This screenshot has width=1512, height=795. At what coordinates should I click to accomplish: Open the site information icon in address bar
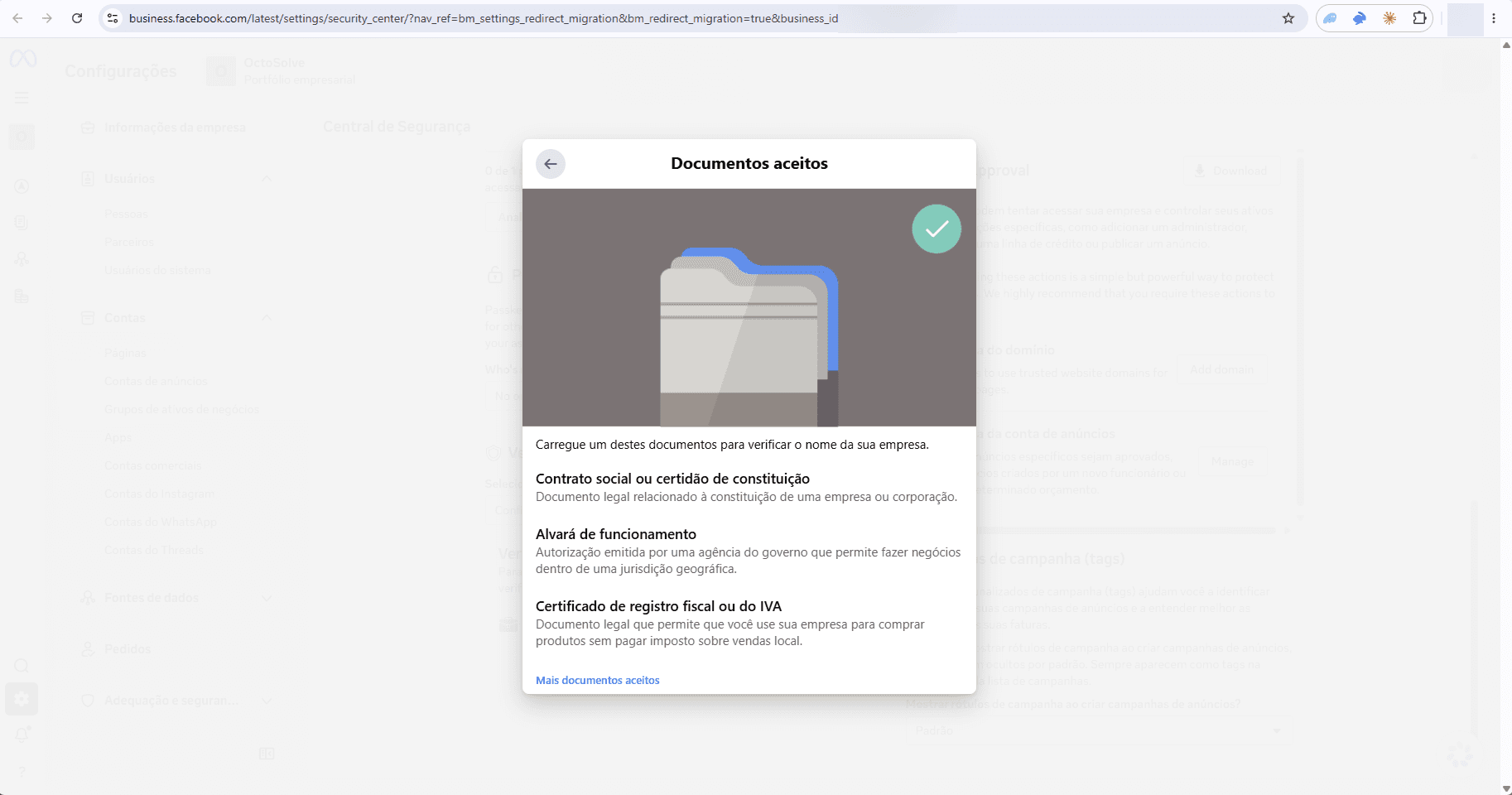[x=113, y=18]
